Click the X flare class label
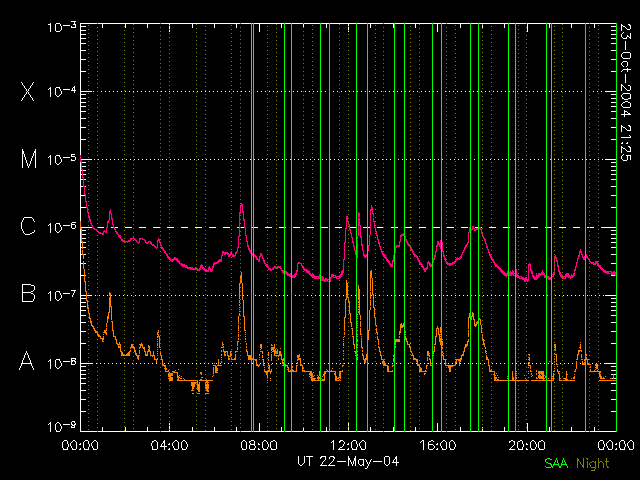The image size is (640, 480). click(27, 91)
